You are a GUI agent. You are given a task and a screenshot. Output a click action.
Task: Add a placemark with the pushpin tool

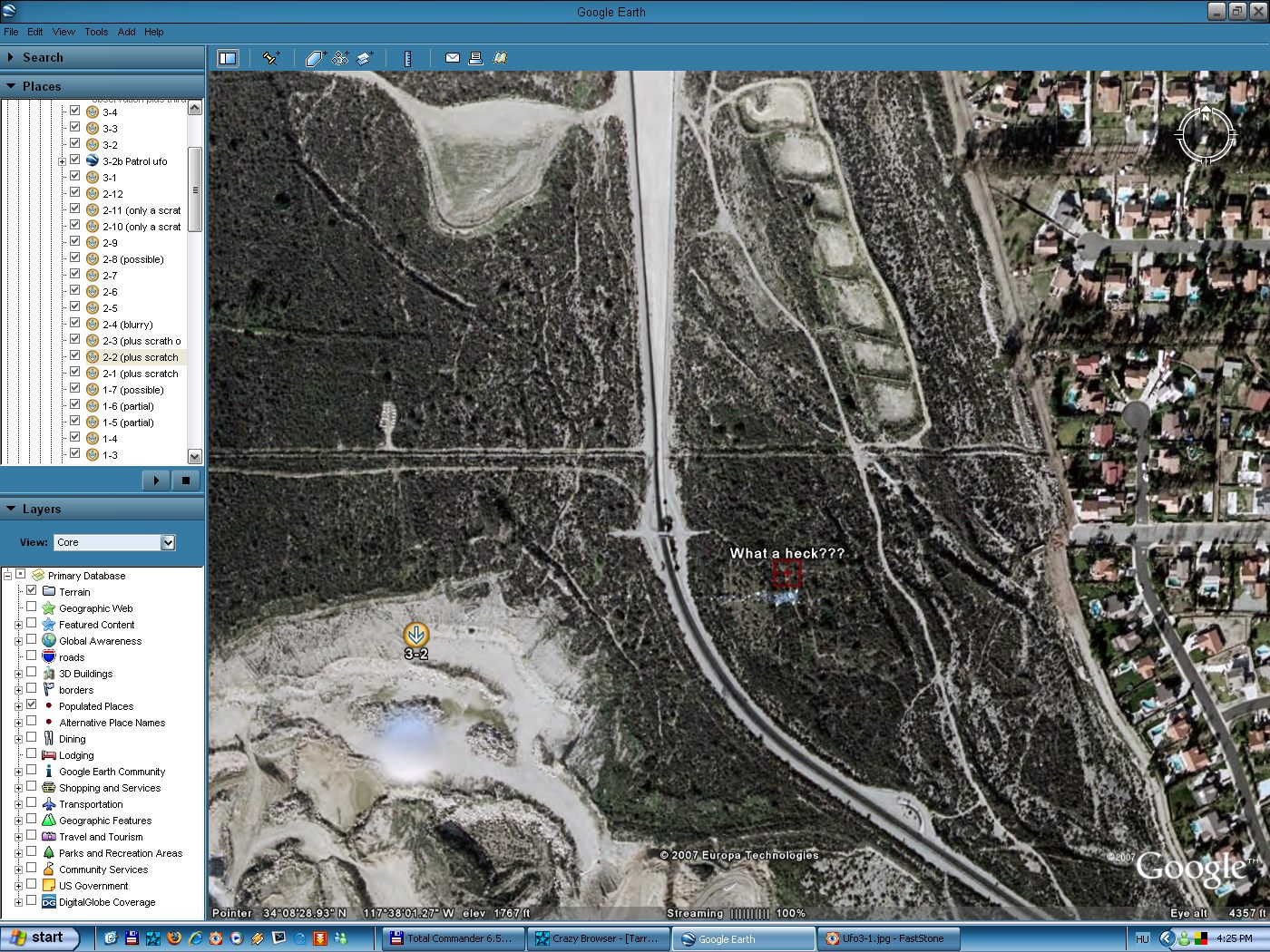pyautogui.click(x=270, y=58)
